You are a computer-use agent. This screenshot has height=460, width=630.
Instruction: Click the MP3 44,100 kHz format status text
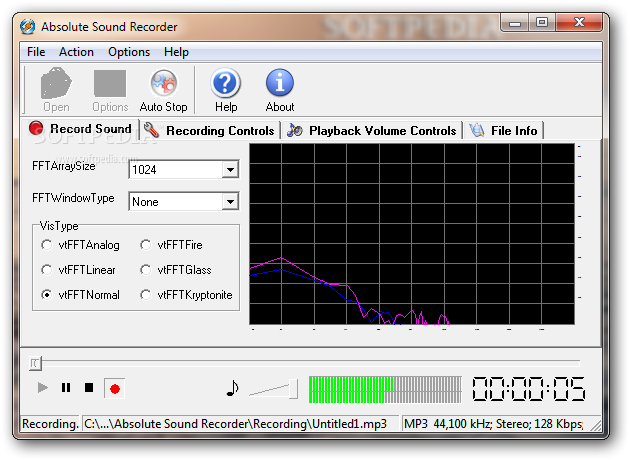pyautogui.click(x=493, y=424)
